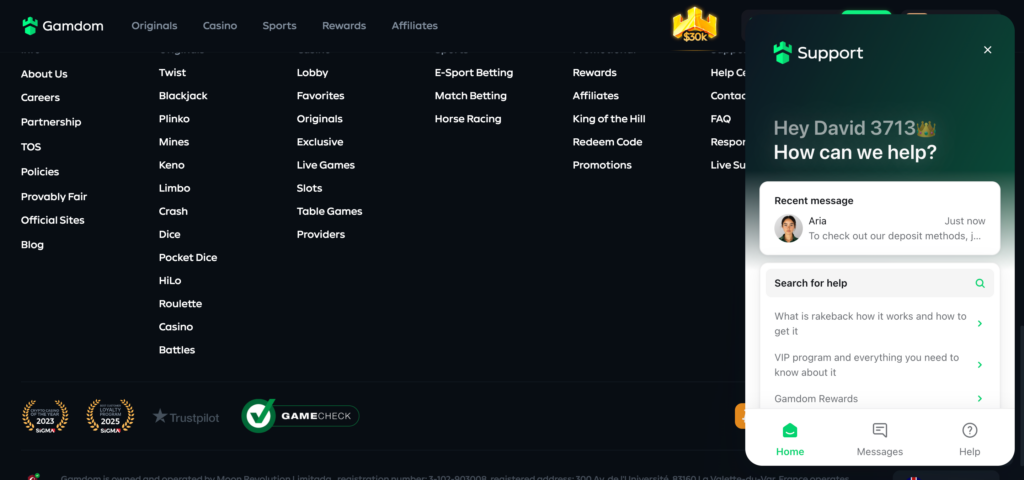Image resolution: width=1024 pixels, height=480 pixels.
Task: Open 'What is rakeback' help article
Action: (x=880, y=324)
